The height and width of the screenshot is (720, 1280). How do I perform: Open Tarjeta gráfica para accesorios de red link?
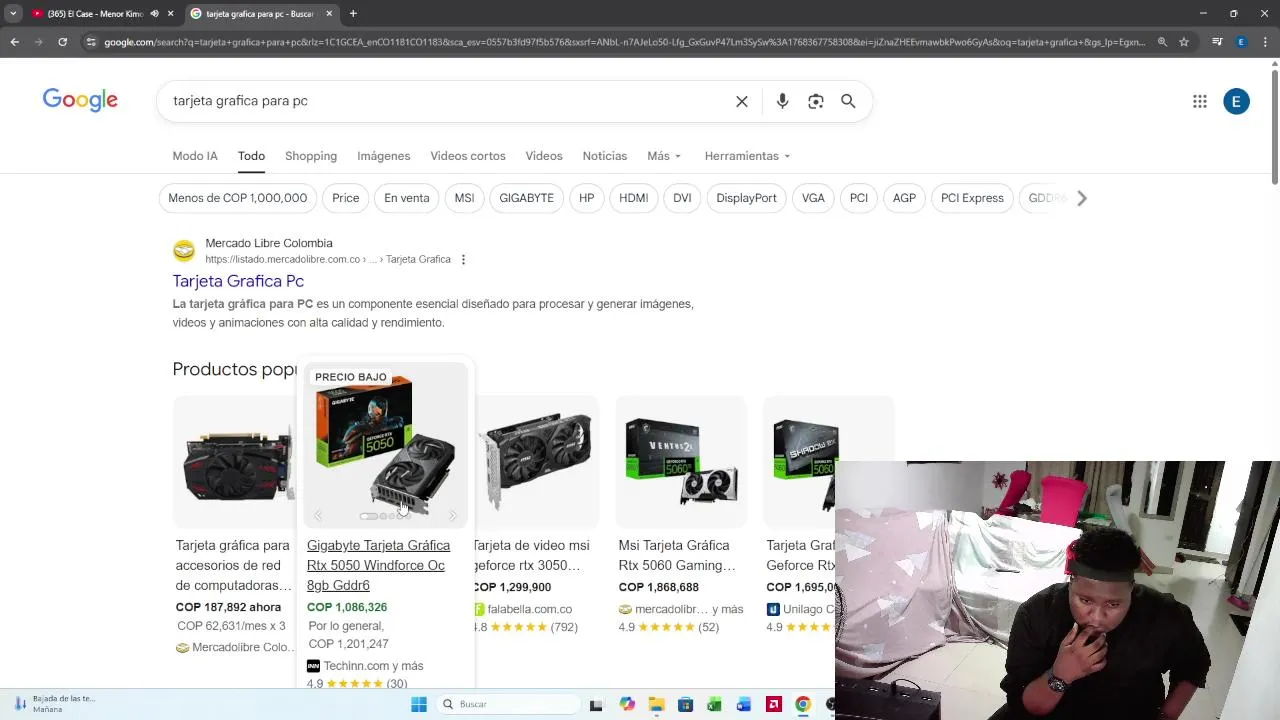pyautogui.click(x=233, y=565)
